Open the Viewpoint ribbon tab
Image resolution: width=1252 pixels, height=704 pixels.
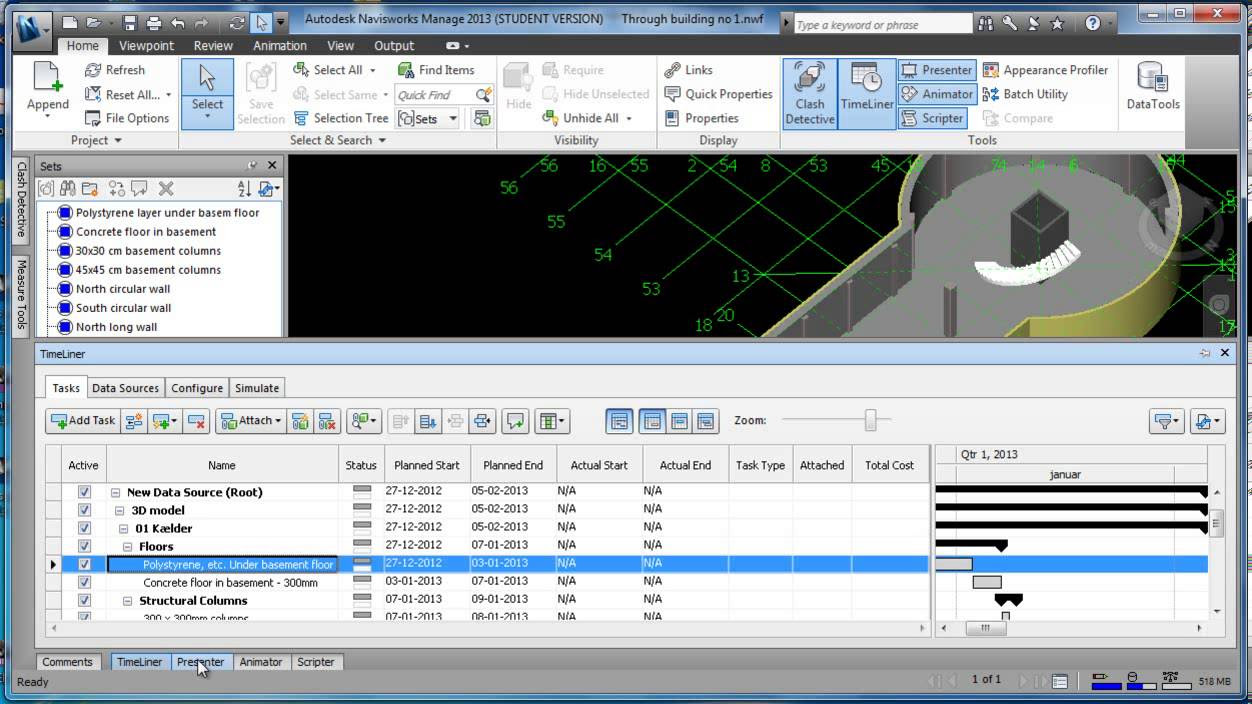(x=146, y=46)
